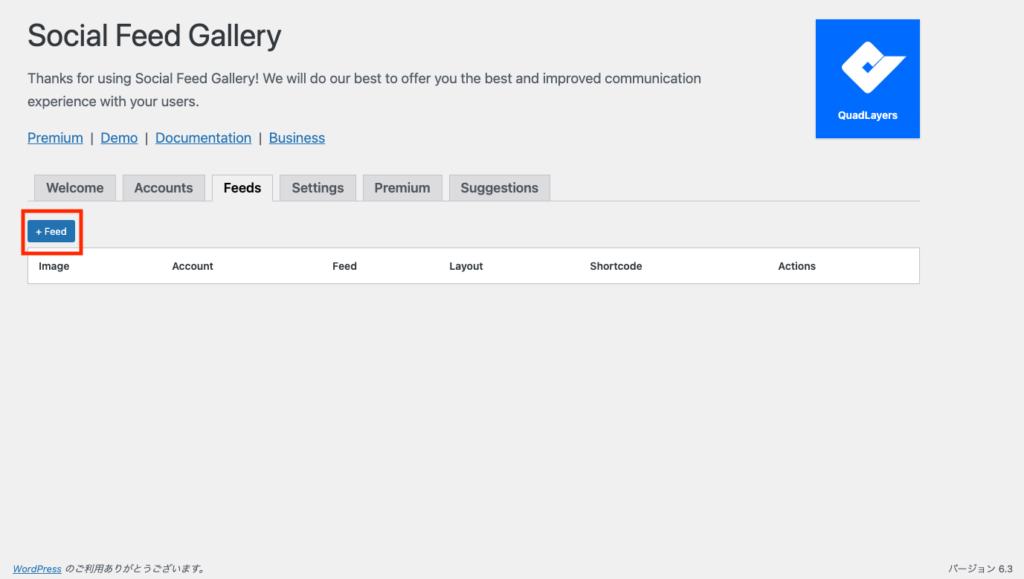Open the Premium tab

point(402,188)
